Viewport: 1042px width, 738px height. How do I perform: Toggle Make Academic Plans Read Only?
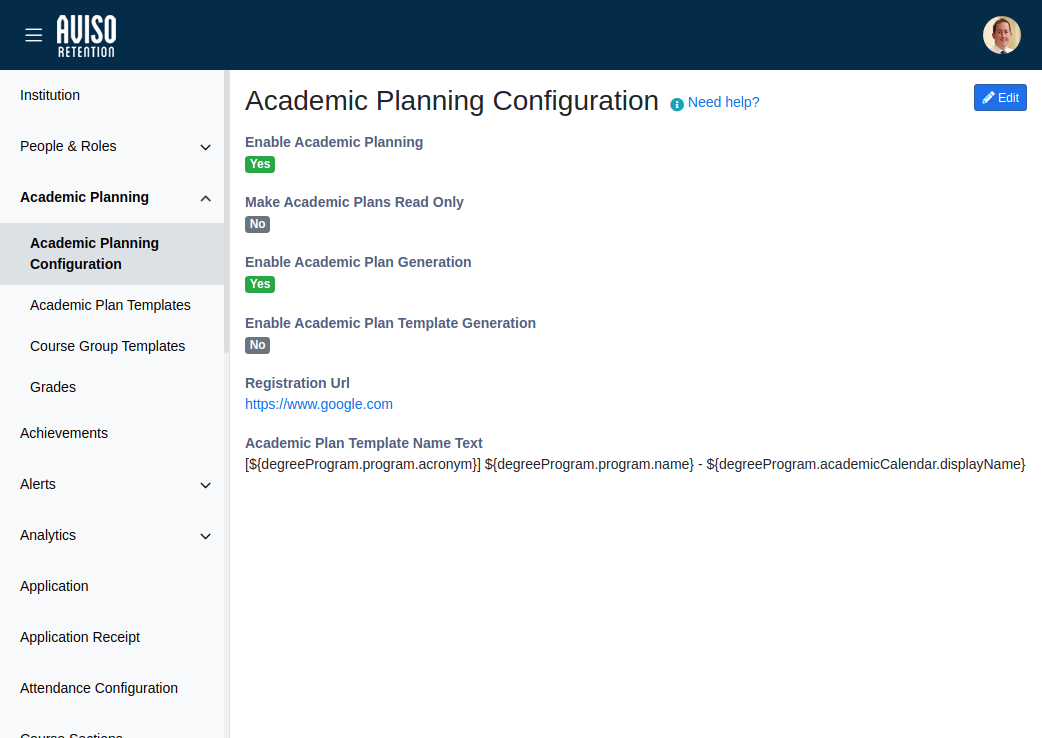[x=257, y=224]
